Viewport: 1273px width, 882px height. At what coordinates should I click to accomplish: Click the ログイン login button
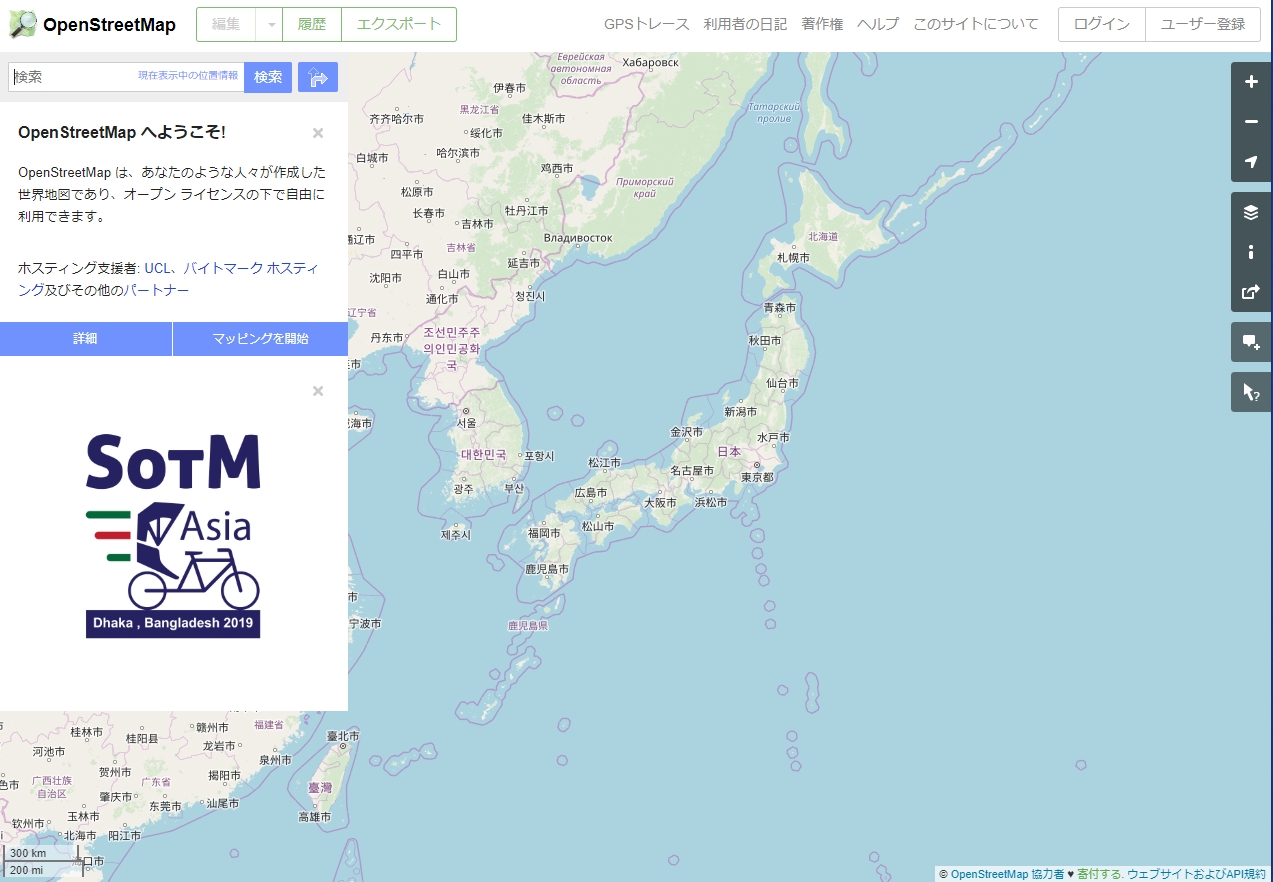point(1102,24)
